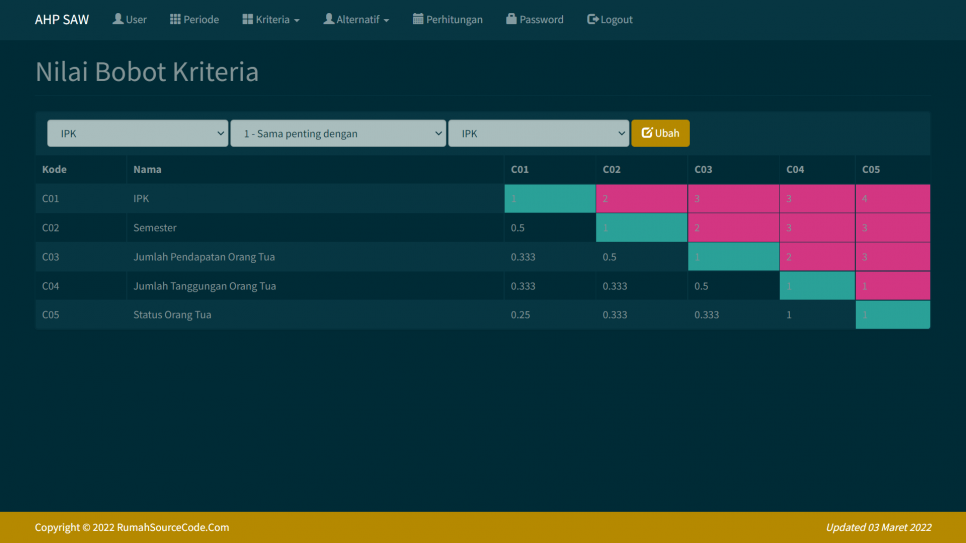Click the Password lock icon
This screenshot has width=966, height=543.
[511, 19]
